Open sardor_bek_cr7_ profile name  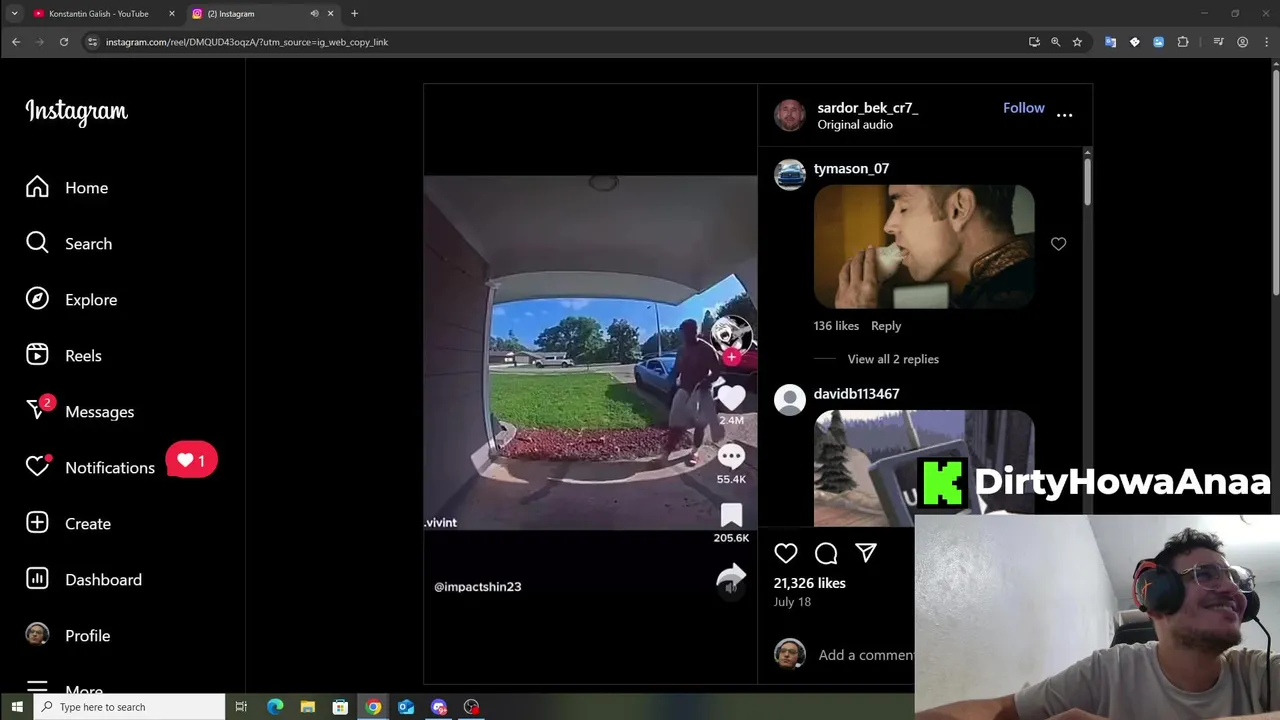867,108
